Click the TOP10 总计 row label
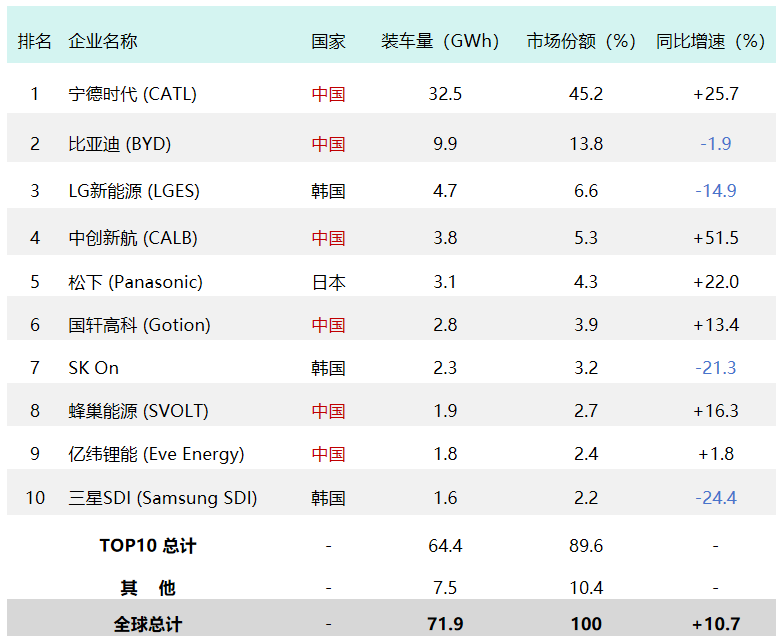The width and height of the screenshot is (784, 640). click(148, 546)
